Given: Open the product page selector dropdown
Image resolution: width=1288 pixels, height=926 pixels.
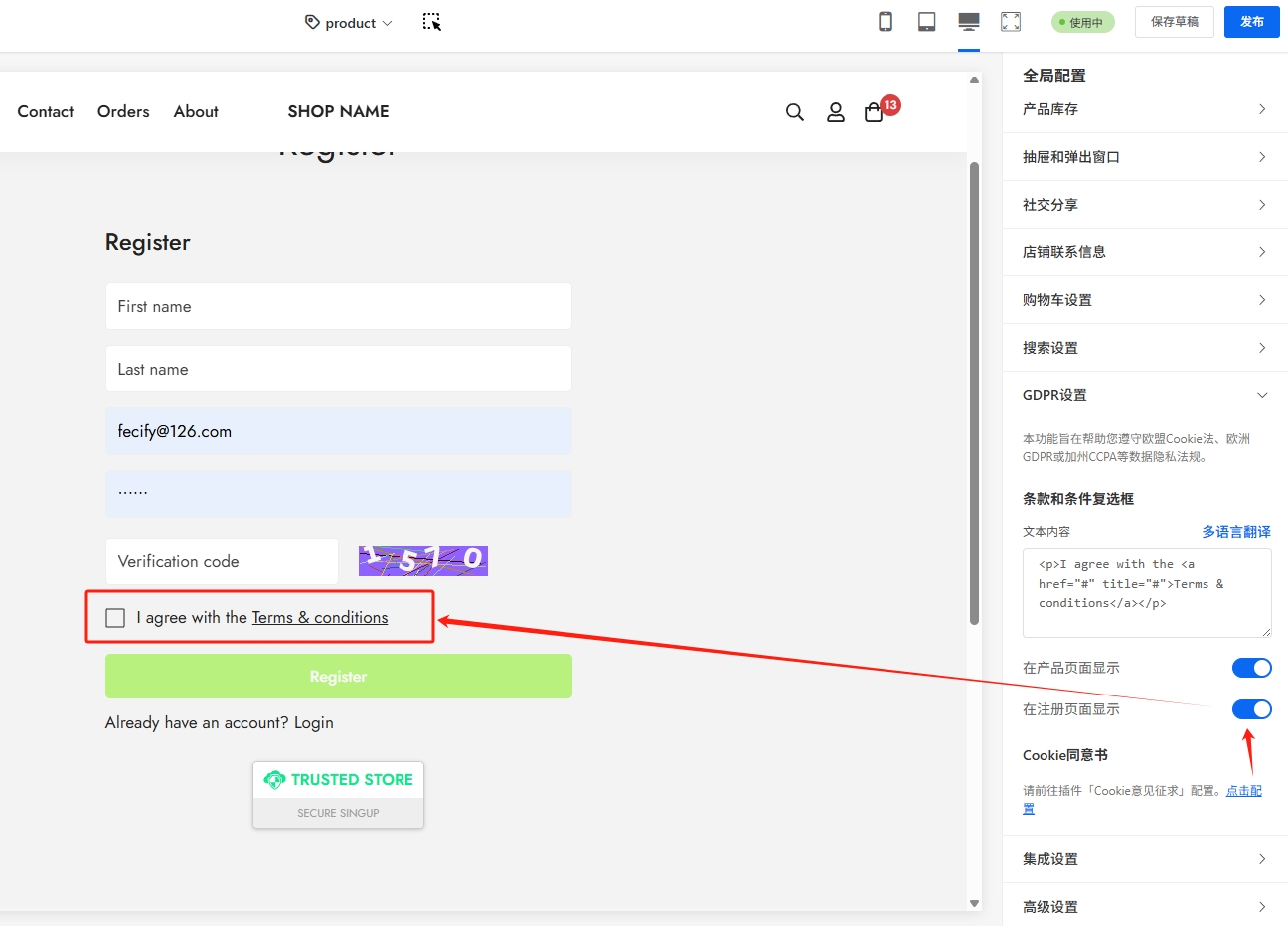Looking at the screenshot, I should tap(349, 23).
